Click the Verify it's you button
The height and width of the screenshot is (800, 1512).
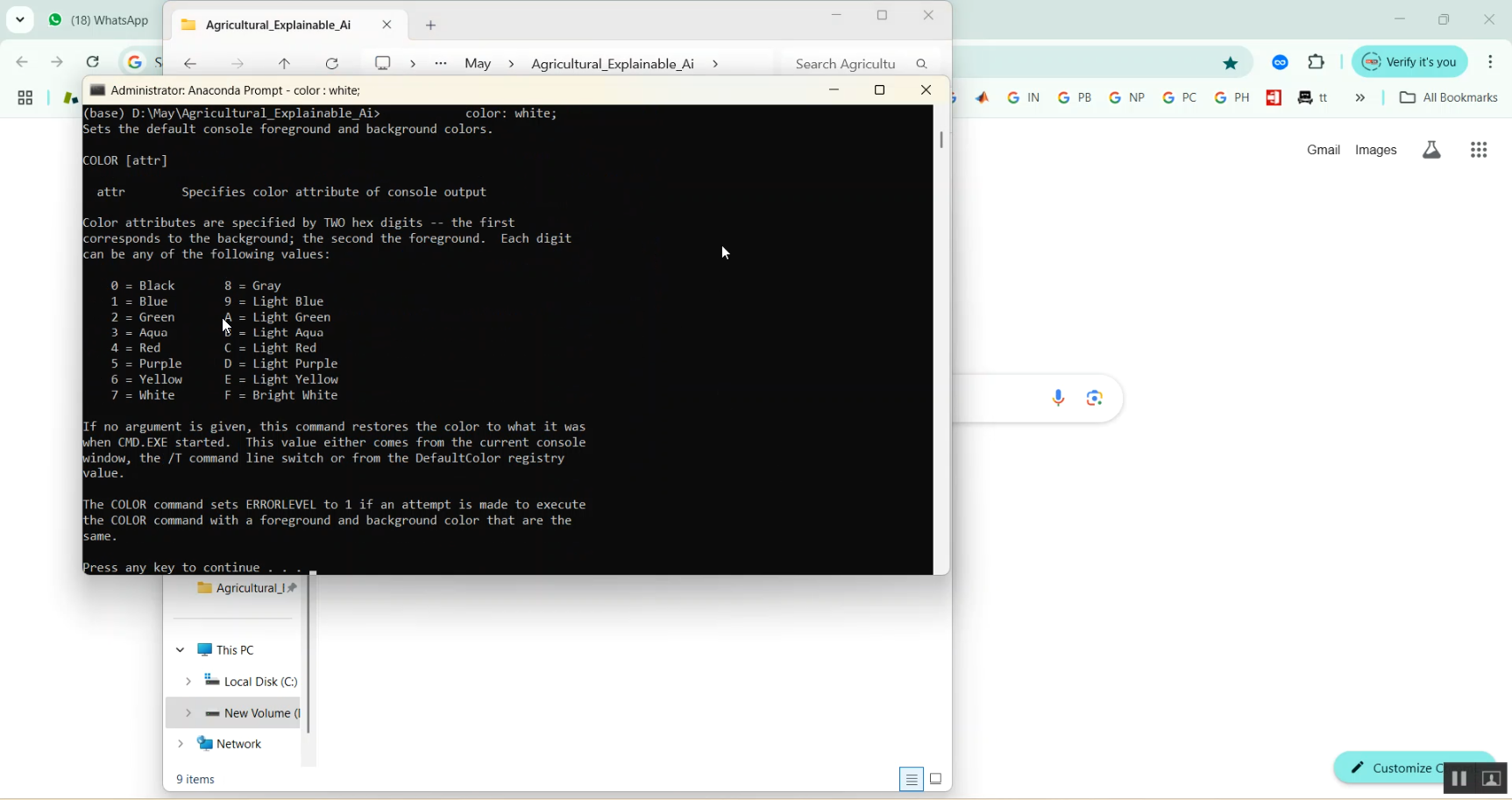(x=1409, y=61)
